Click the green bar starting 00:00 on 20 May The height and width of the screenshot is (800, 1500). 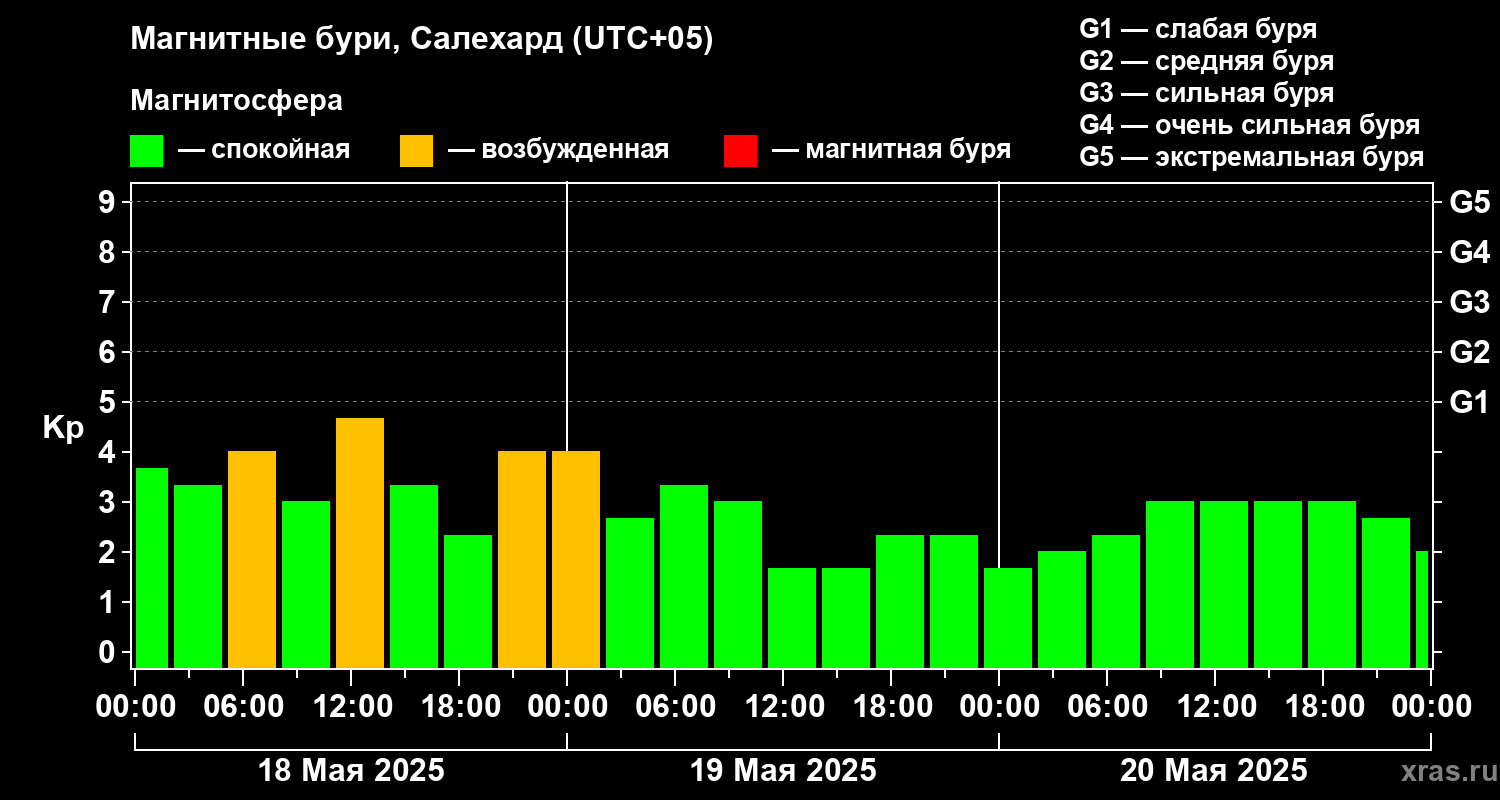pyautogui.click(x=1008, y=618)
